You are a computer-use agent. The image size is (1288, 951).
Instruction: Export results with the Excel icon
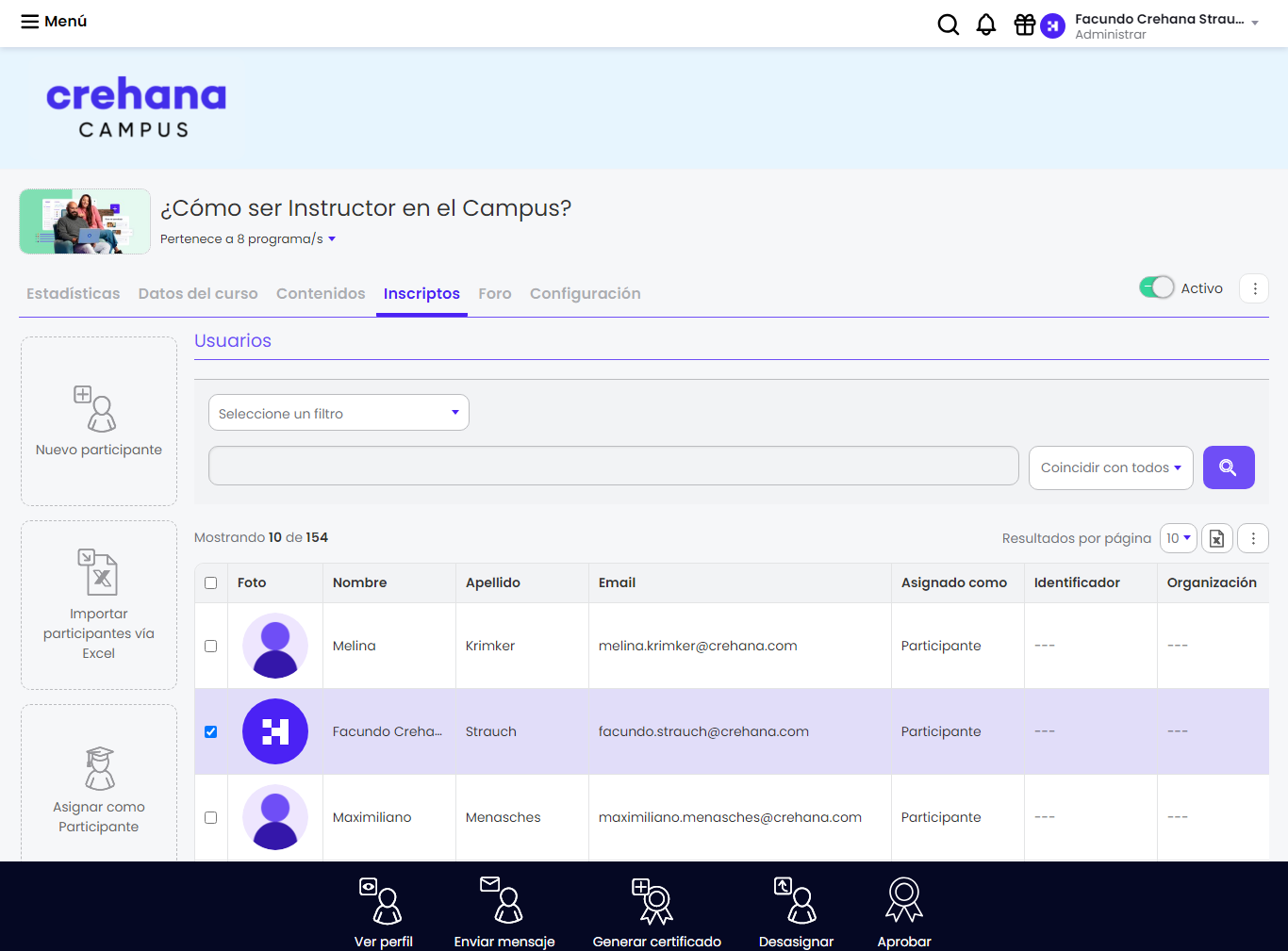1217,538
